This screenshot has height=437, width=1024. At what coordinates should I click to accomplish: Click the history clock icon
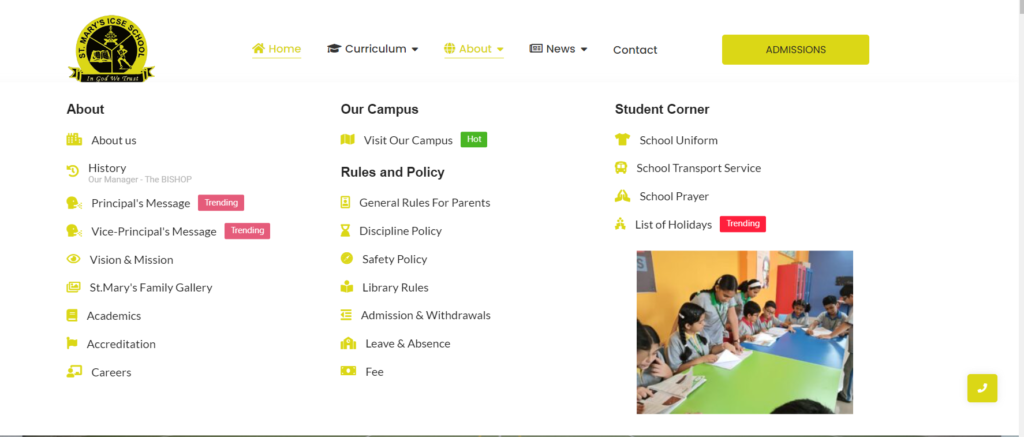click(x=73, y=171)
